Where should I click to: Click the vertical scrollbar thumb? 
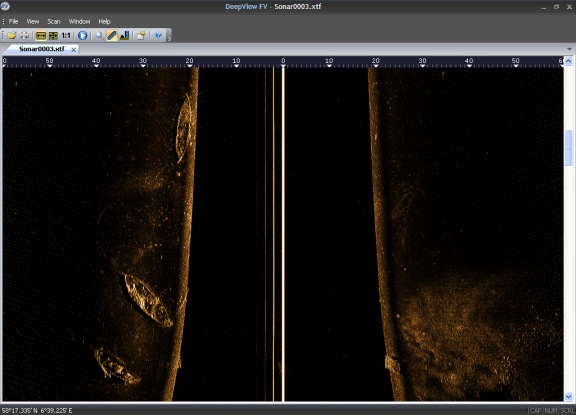[x=568, y=148]
